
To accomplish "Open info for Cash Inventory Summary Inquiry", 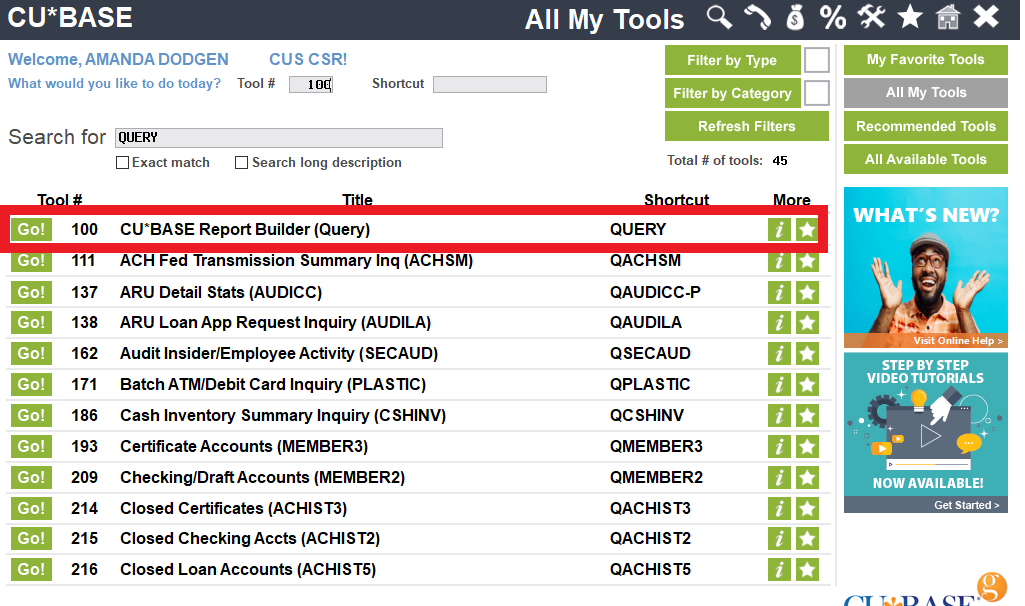I will point(779,416).
